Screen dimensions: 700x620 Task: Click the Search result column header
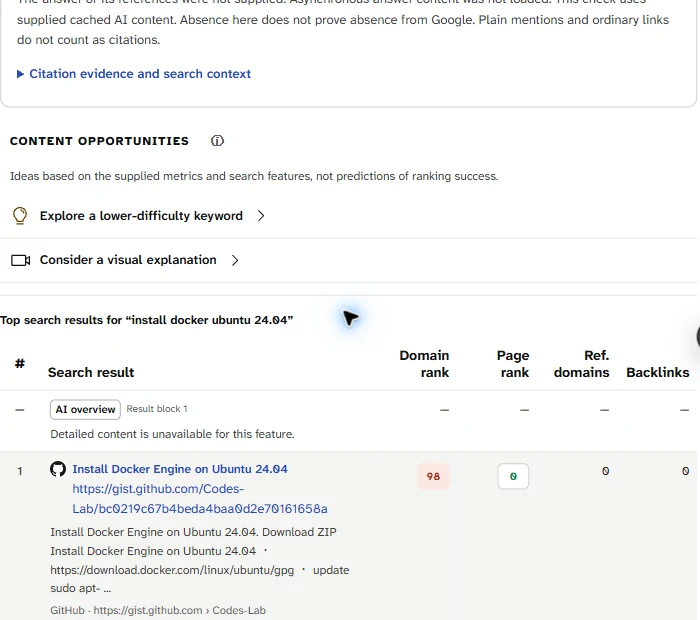tap(91, 372)
